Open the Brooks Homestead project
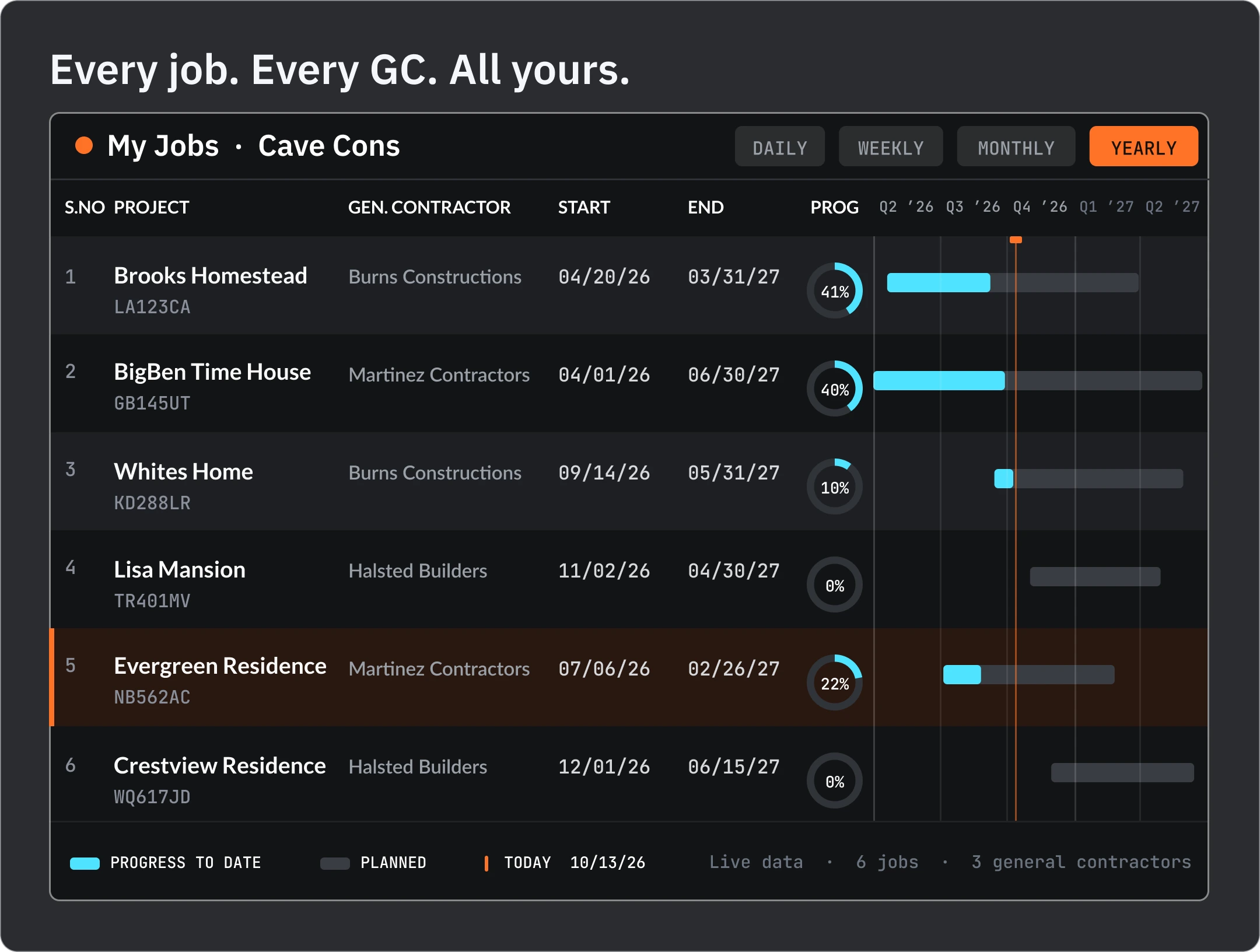 click(x=210, y=276)
